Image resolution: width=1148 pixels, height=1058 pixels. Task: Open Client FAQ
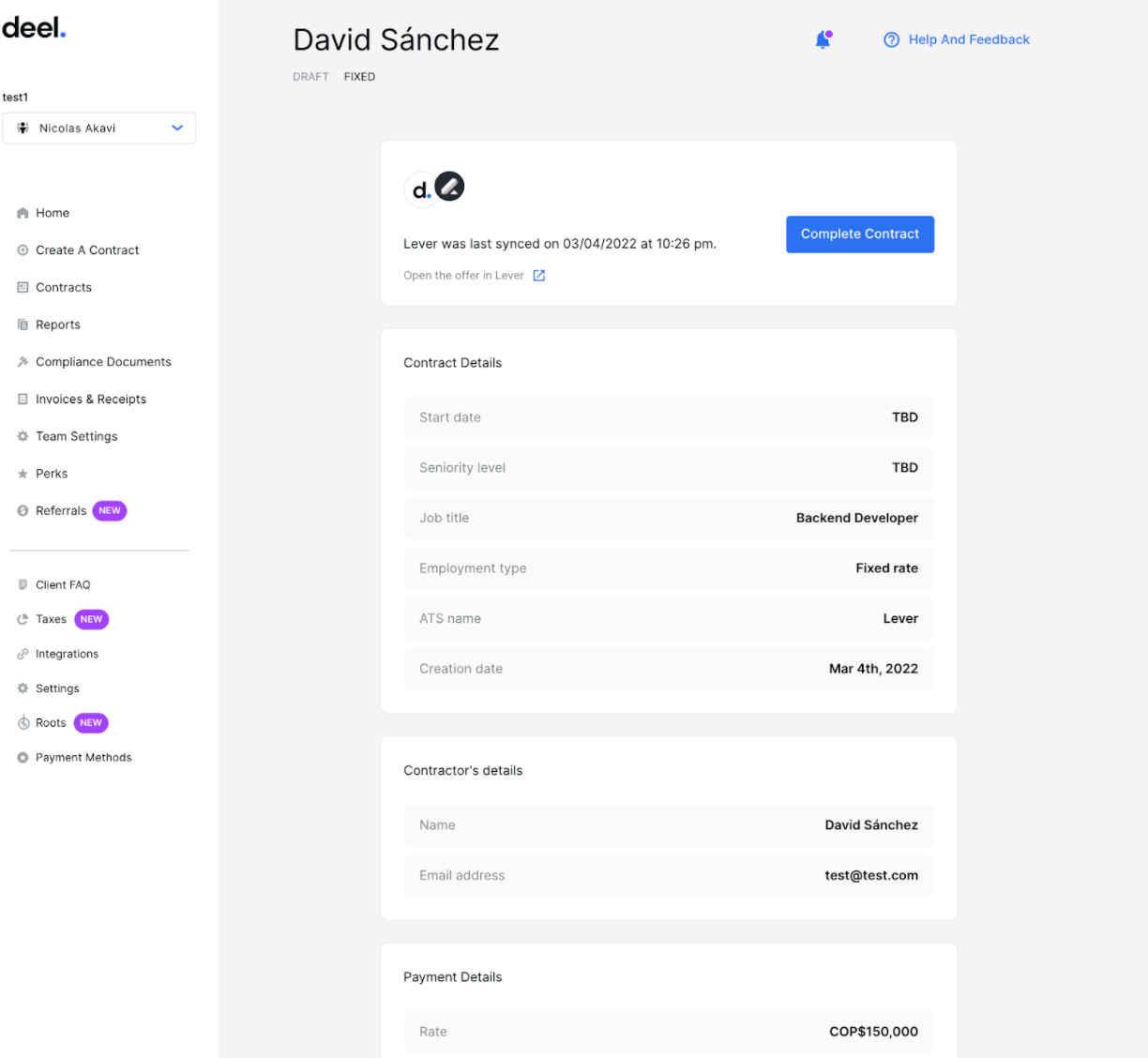pyautogui.click(x=63, y=584)
